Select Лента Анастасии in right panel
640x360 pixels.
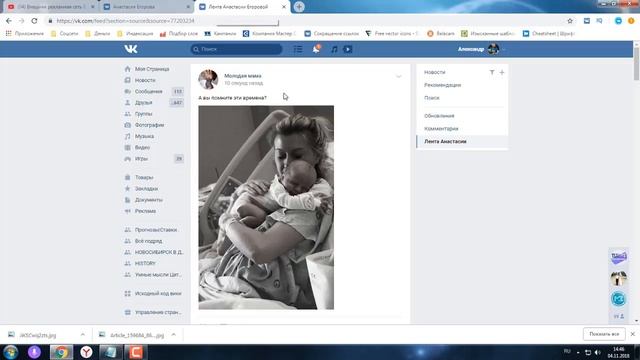pyautogui.click(x=462, y=142)
